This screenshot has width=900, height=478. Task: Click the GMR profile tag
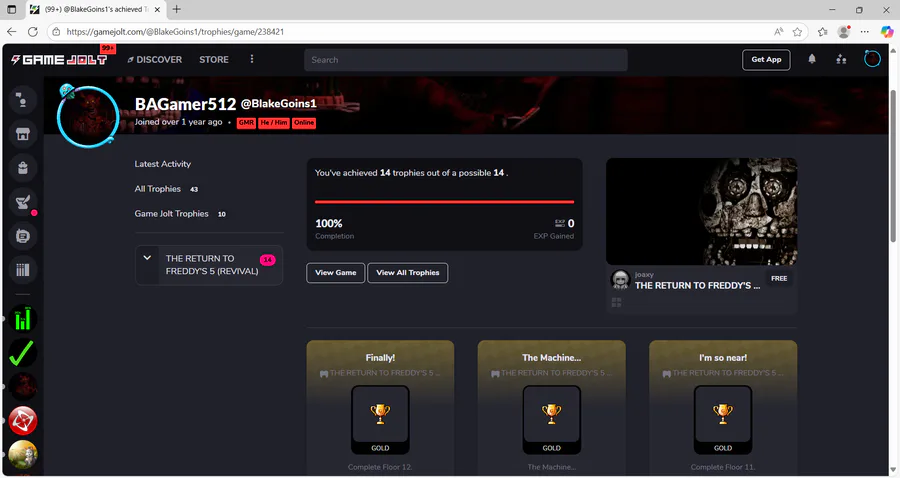pyautogui.click(x=246, y=123)
